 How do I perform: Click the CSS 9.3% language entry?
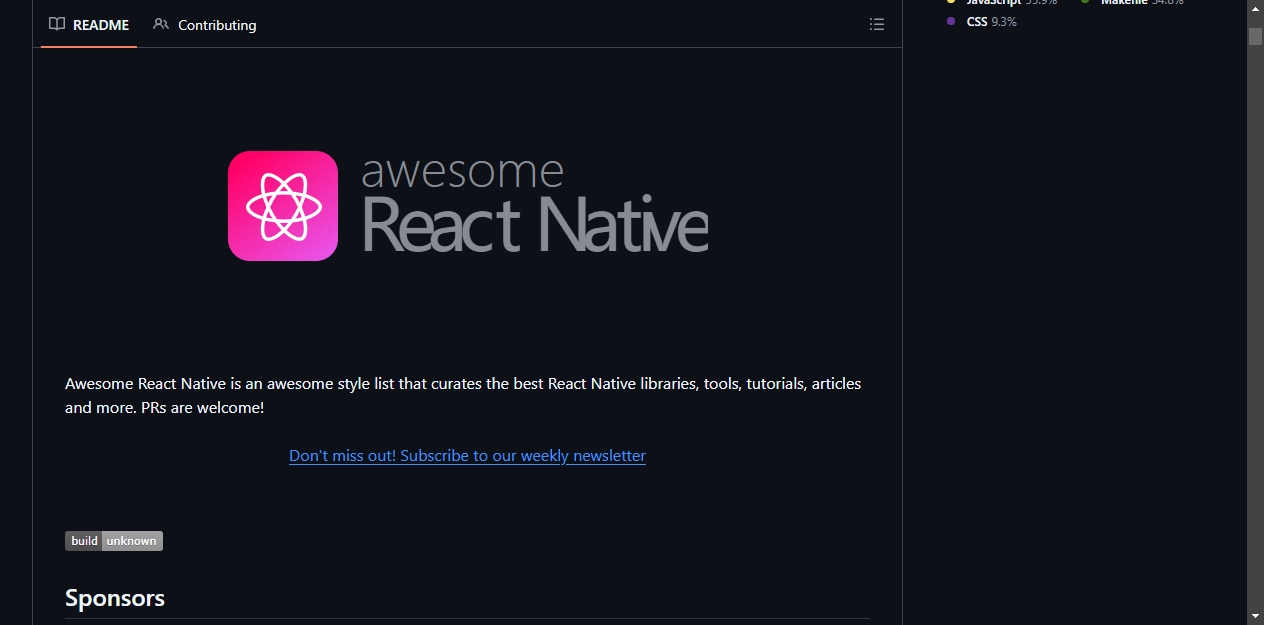(x=982, y=21)
